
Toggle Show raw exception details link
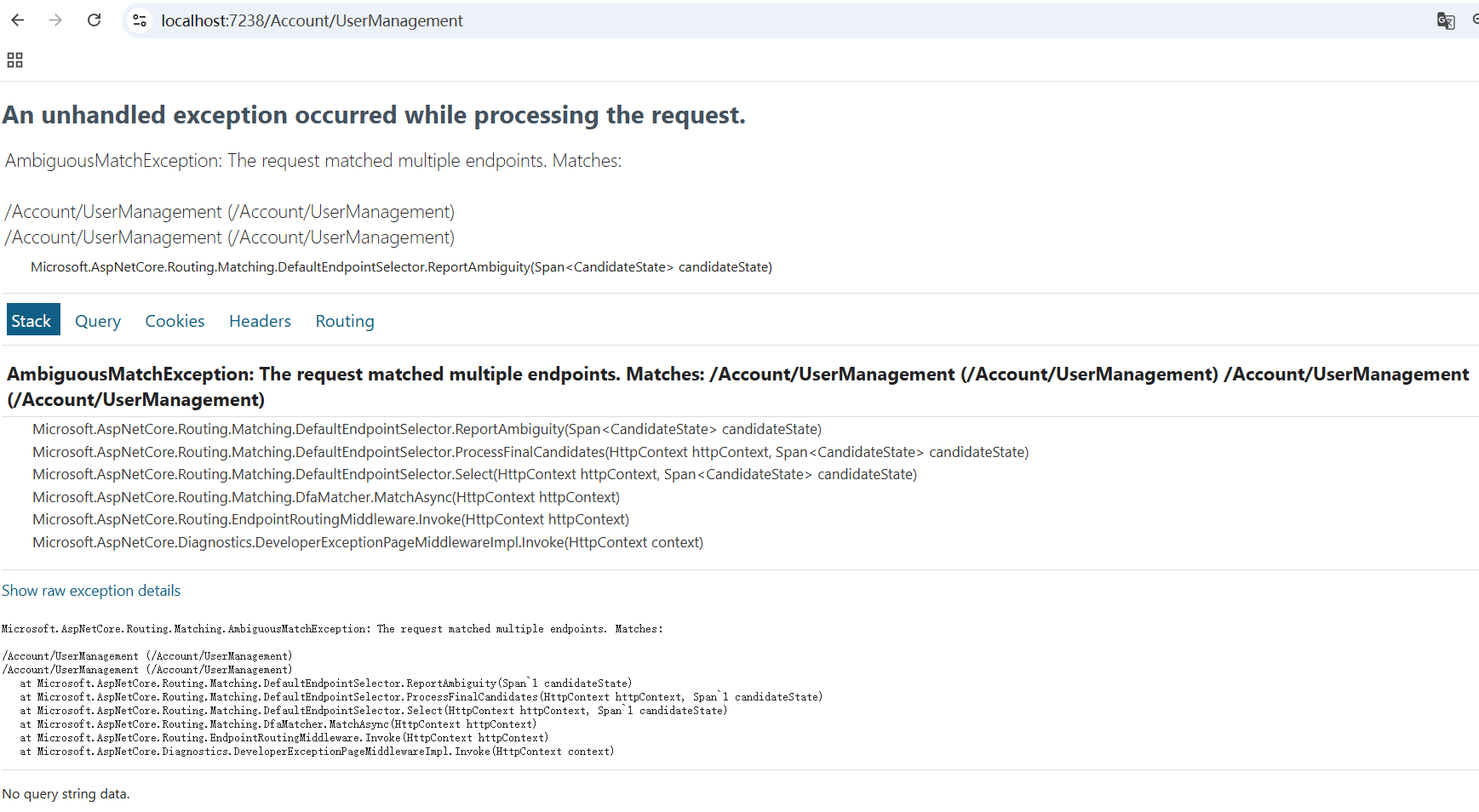point(91,591)
